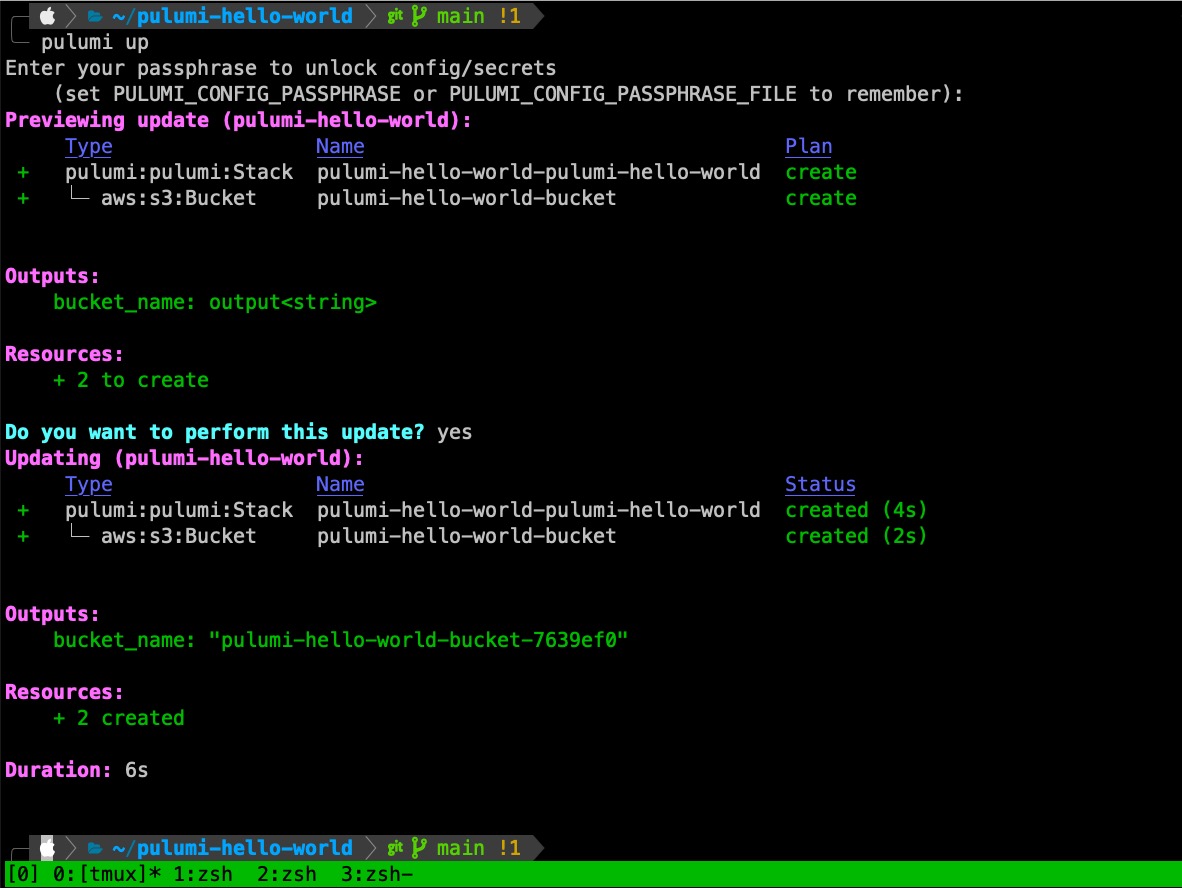Viewport: 1182px width, 888px height.
Task: Click the folder icon in the prompt above "pulumi up"
Action: coord(95,16)
